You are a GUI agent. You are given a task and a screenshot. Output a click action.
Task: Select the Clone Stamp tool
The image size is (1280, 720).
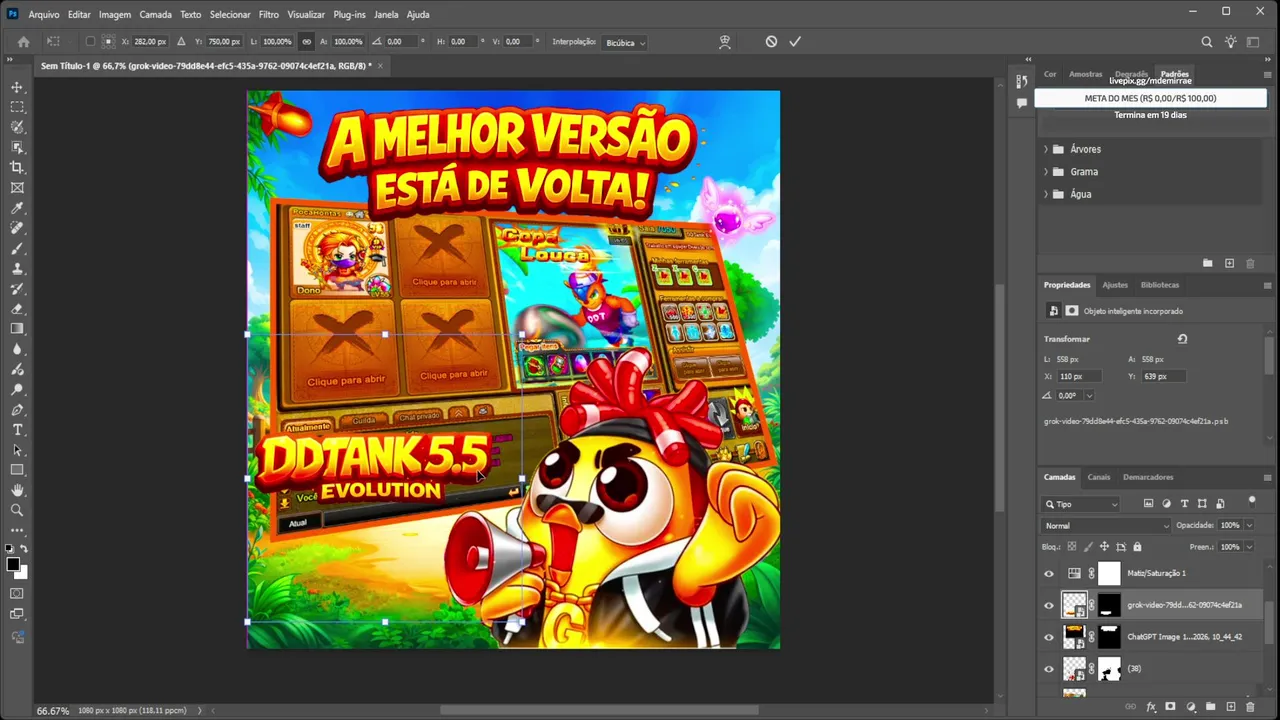(x=17, y=269)
